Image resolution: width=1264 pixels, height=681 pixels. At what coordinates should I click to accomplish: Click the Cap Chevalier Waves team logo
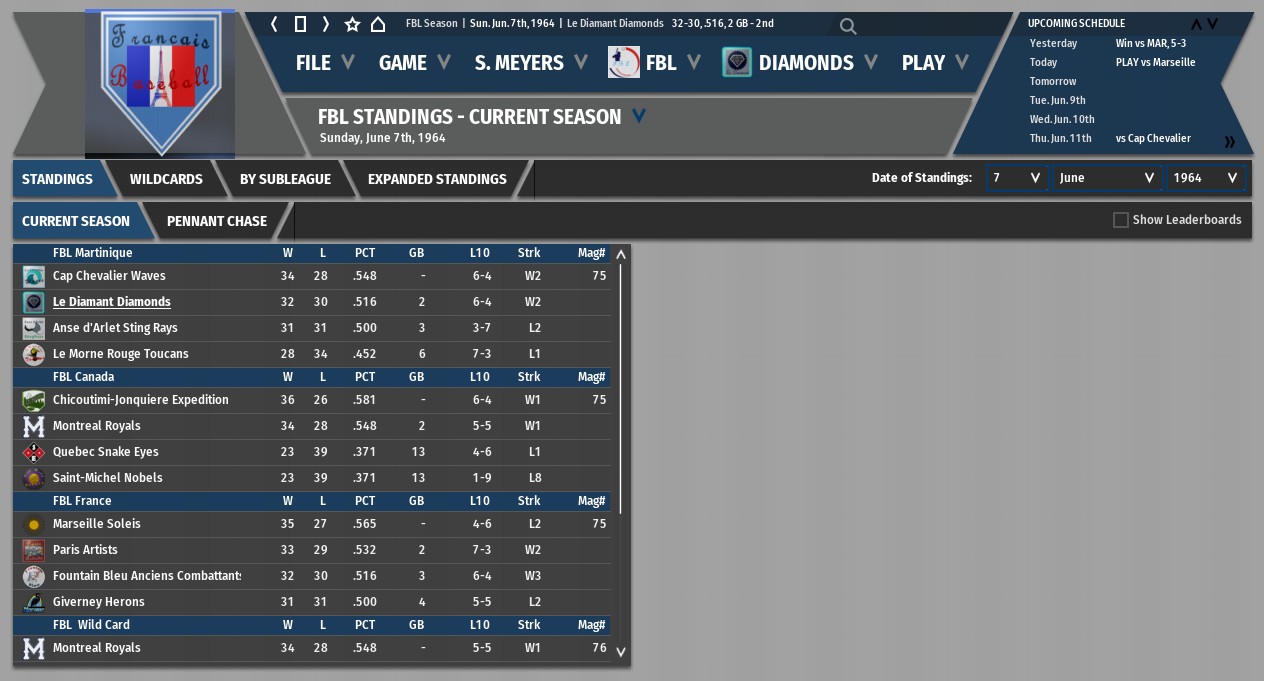pos(34,276)
